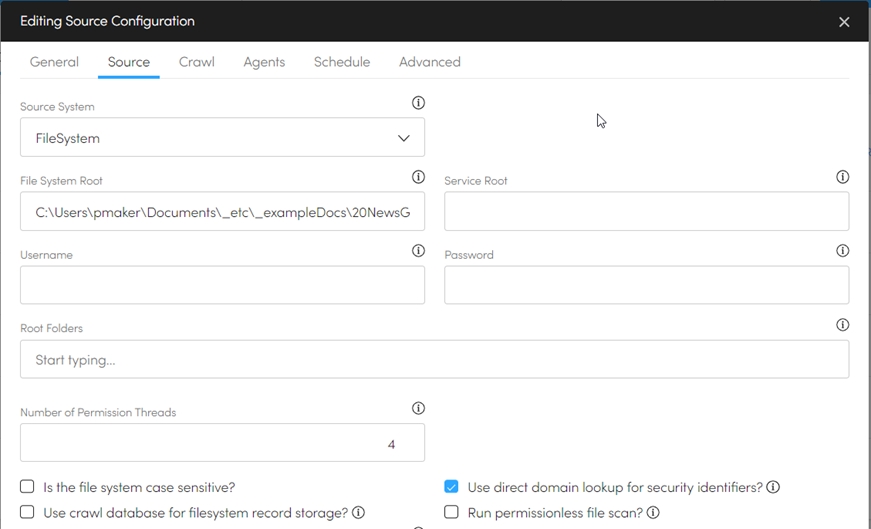This screenshot has height=529, width=871.
Task: Click info icon next to Source System
Action: point(418,103)
